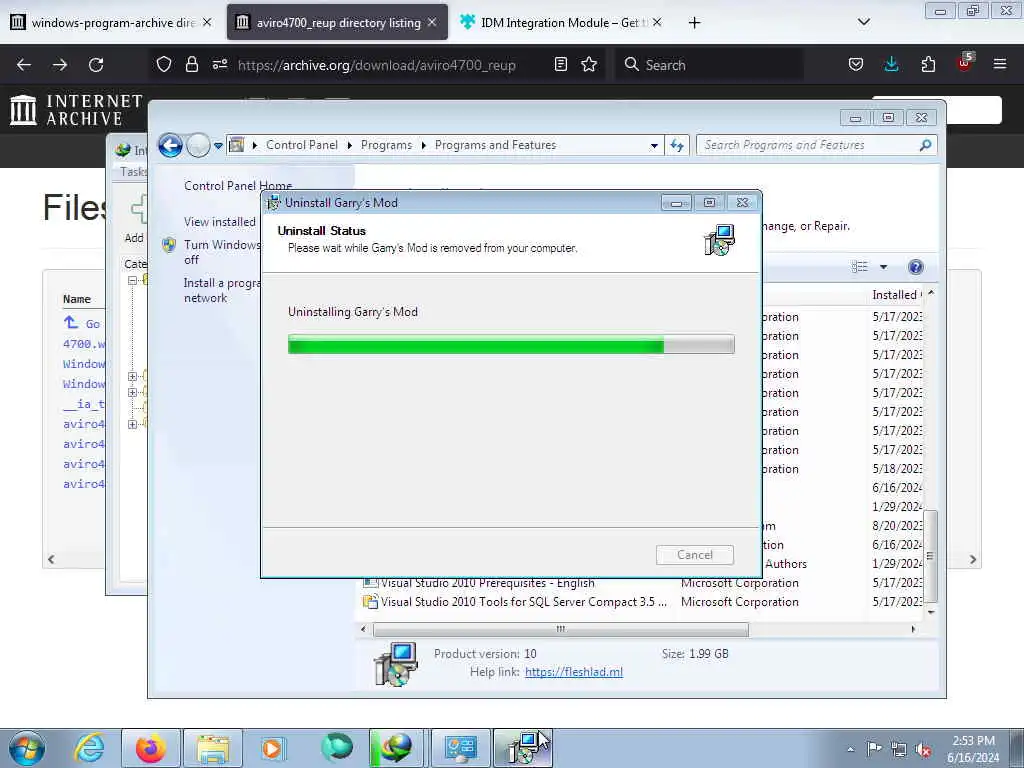The height and width of the screenshot is (768, 1024).
Task: Click Cancel in Uninstall Garry's Mod
Action: 695,555
